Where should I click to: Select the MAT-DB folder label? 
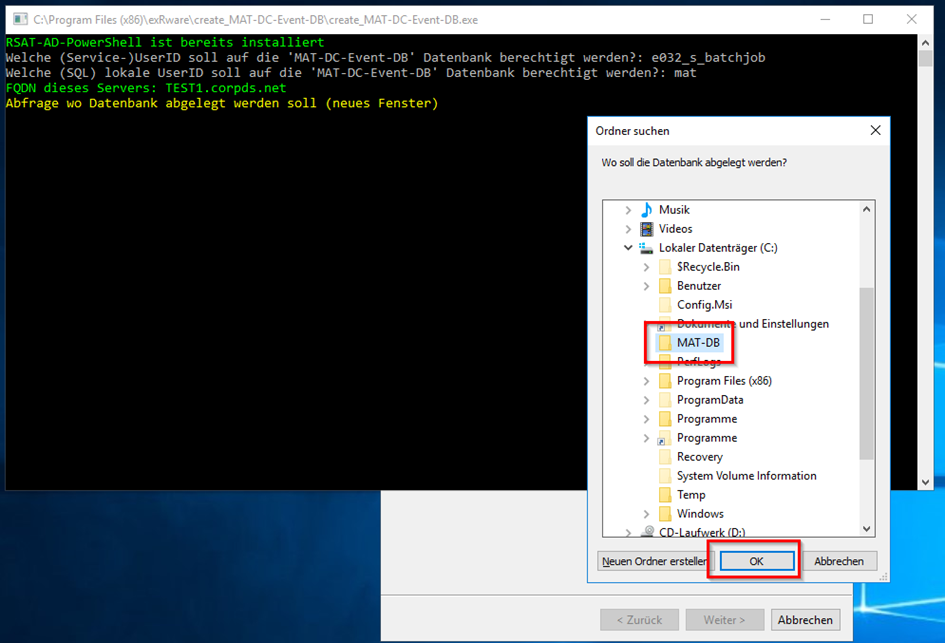pyautogui.click(x=698, y=343)
